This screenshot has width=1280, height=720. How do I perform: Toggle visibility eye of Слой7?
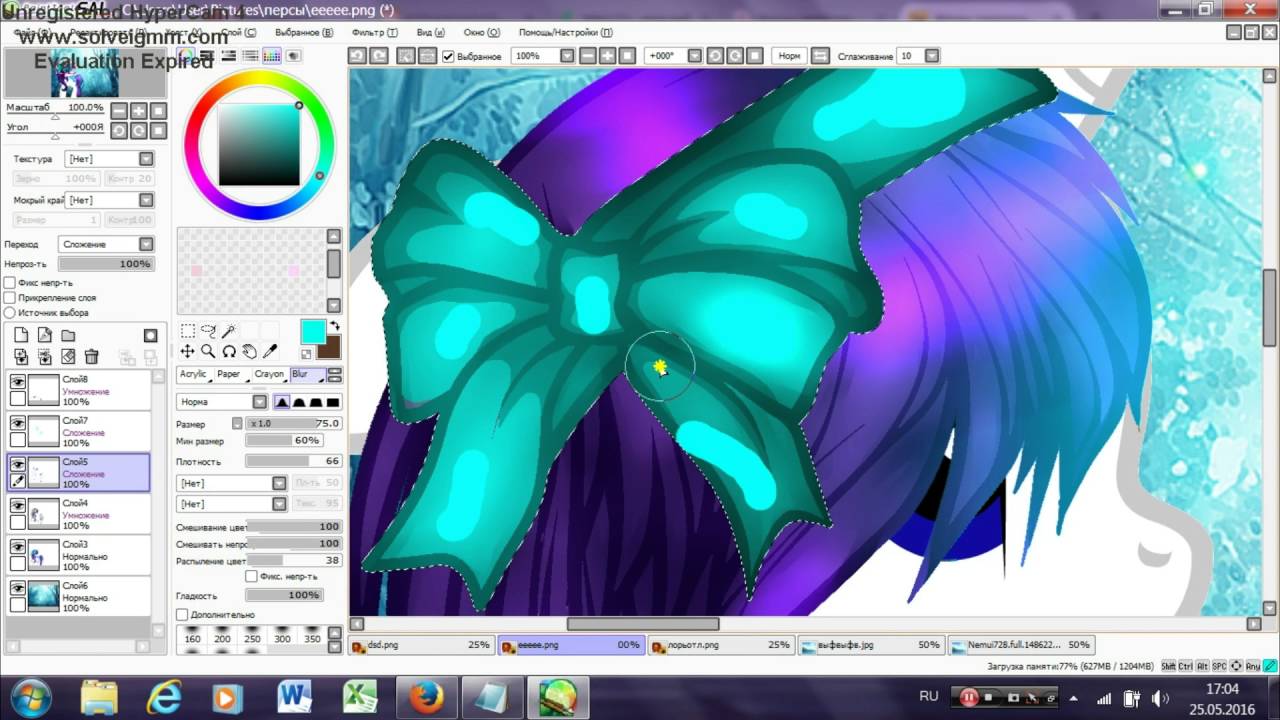(x=17, y=422)
